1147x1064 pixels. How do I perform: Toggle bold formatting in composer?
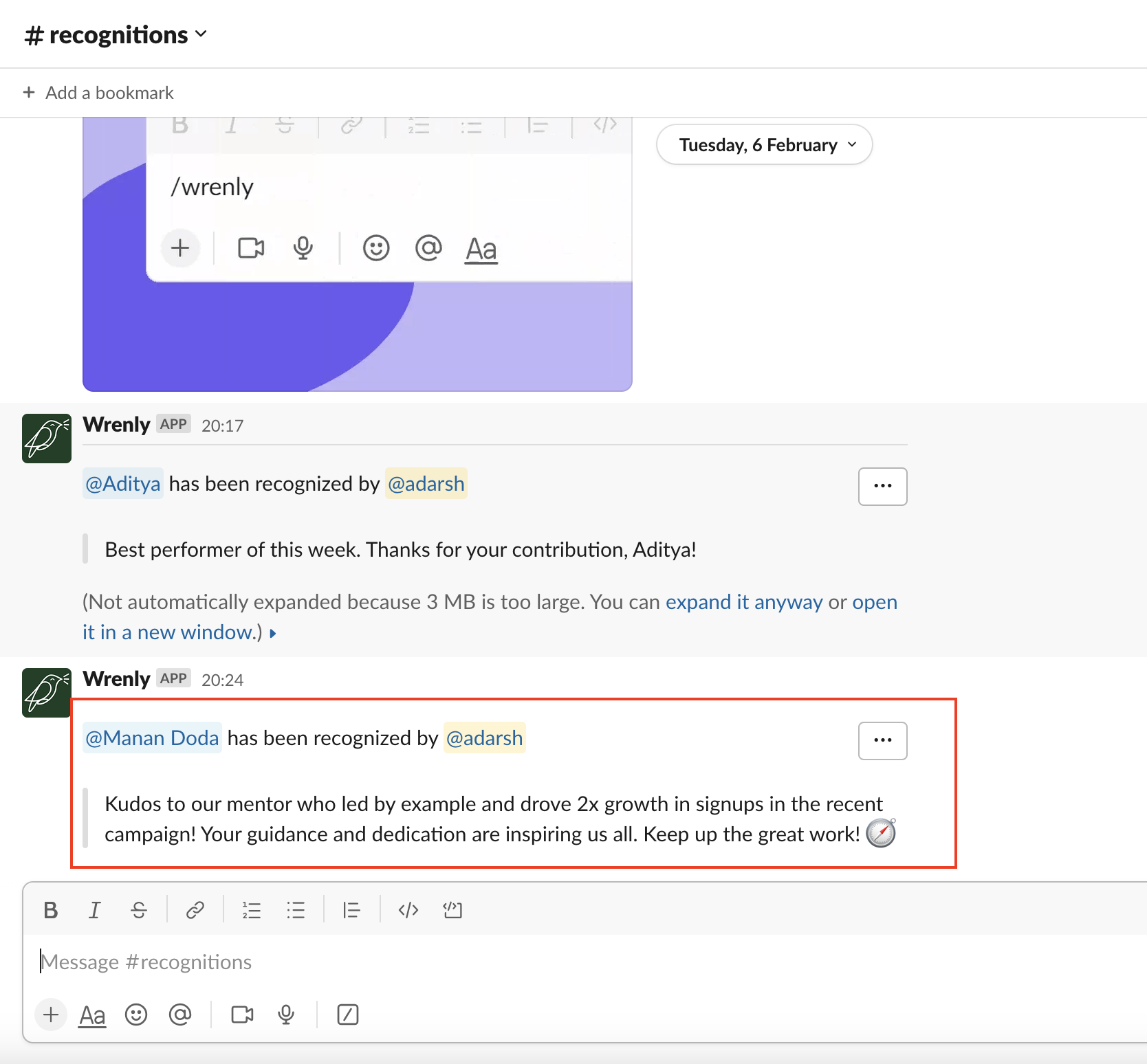coord(51,910)
